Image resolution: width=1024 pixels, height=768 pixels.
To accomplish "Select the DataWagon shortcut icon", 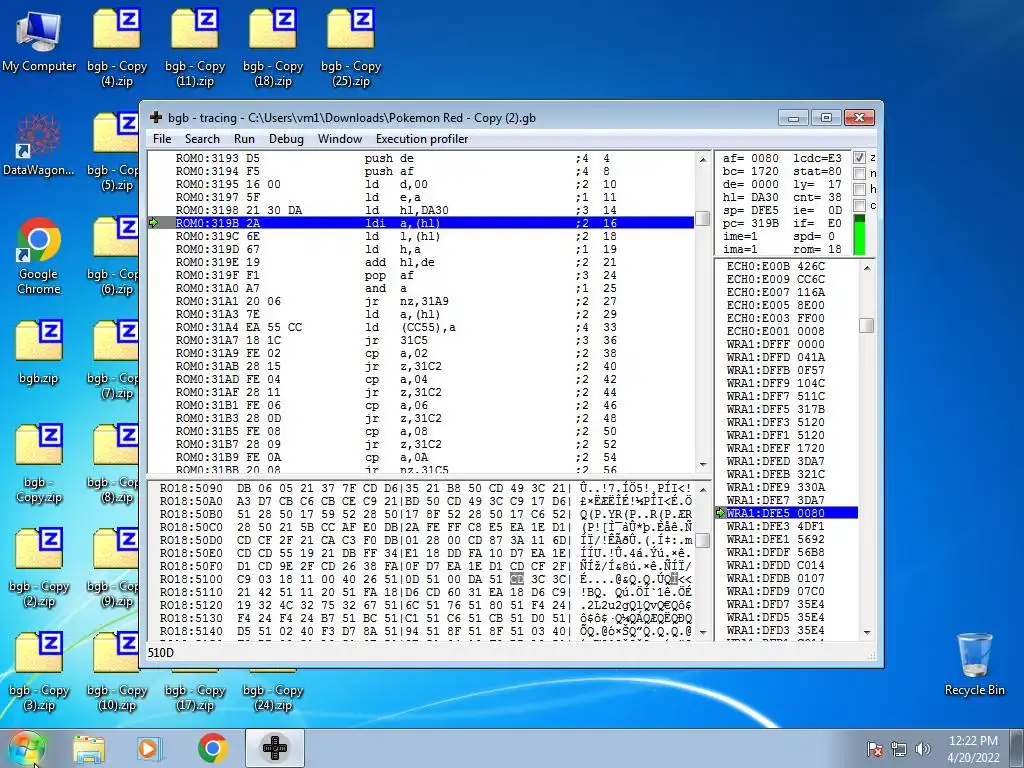I will (x=39, y=144).
